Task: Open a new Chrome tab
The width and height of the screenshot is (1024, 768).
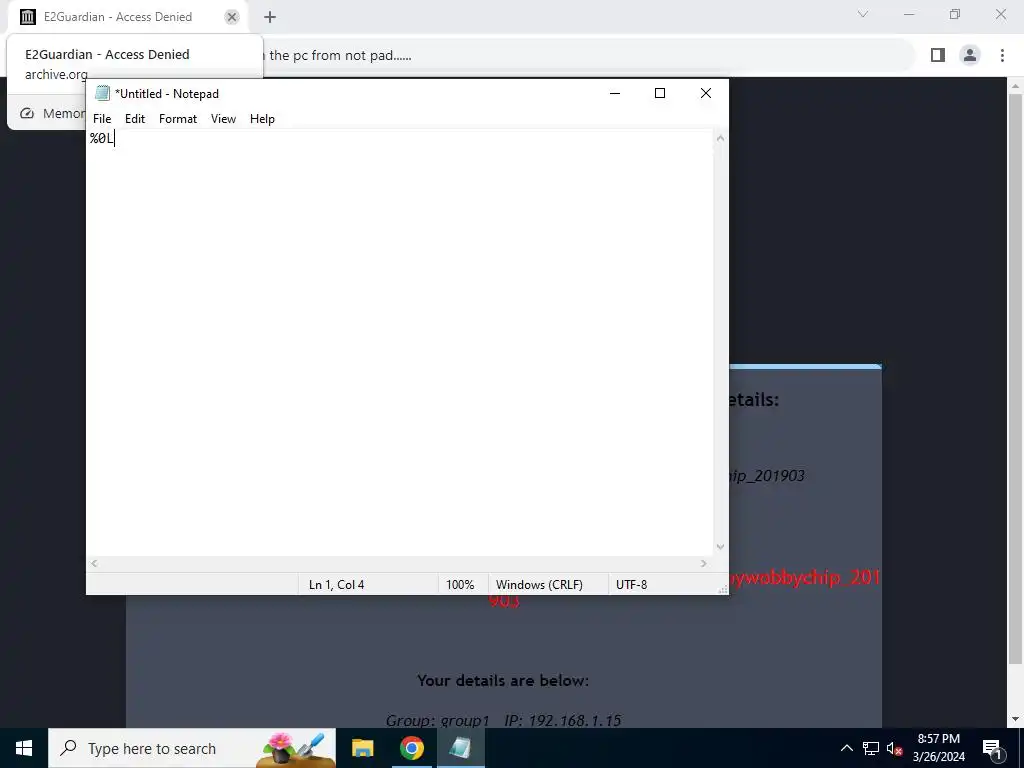Action: [x=270, y=17]
